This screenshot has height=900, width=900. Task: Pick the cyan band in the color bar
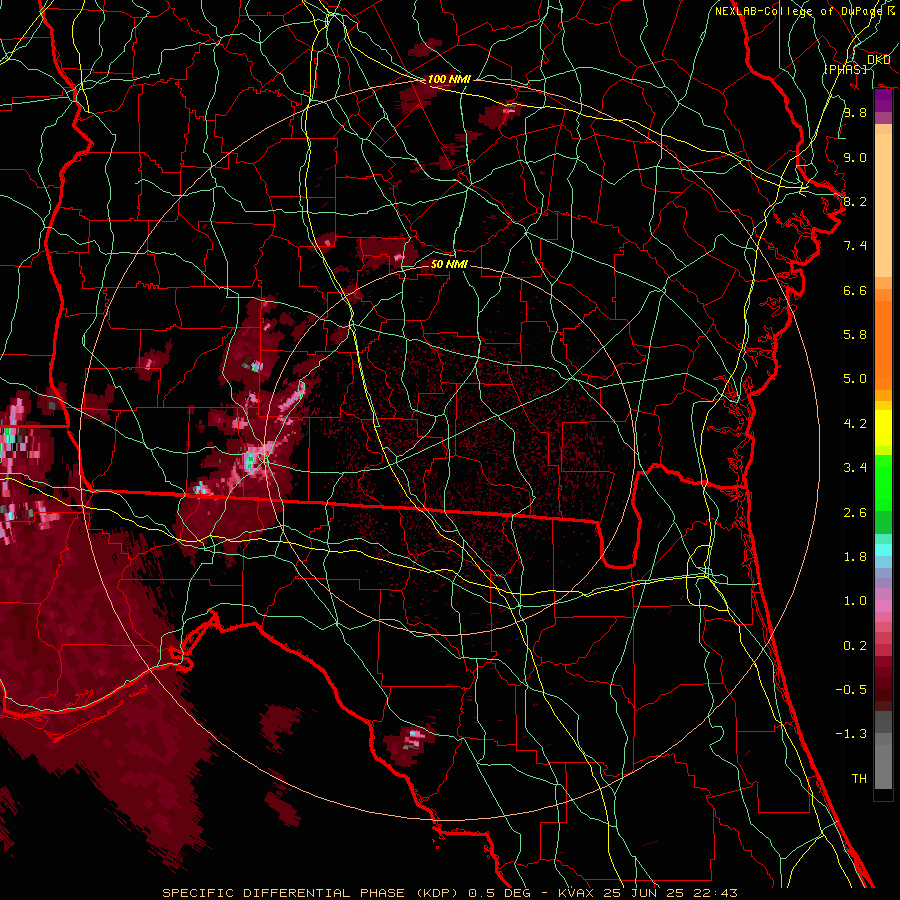point(883,550)
